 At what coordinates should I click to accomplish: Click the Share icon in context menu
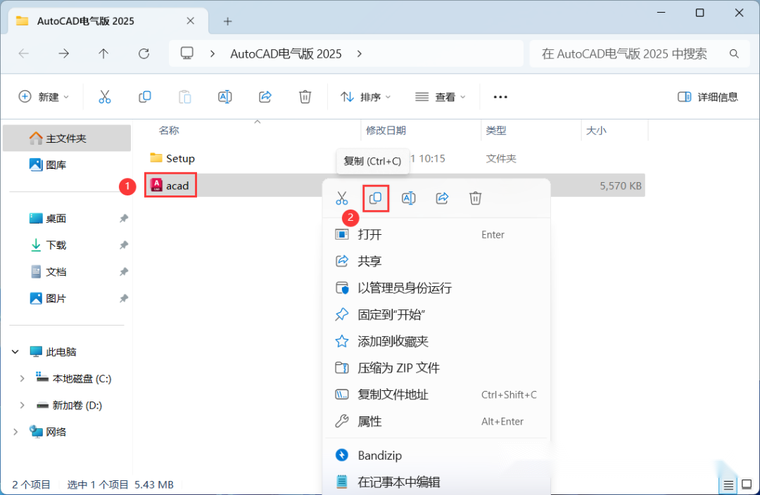tap(442, 198)
